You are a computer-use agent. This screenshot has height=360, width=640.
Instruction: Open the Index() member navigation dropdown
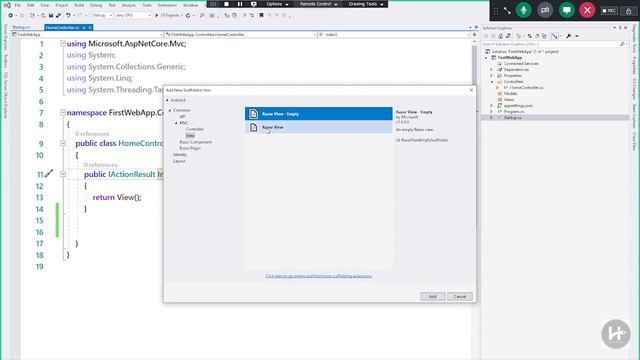394,35
